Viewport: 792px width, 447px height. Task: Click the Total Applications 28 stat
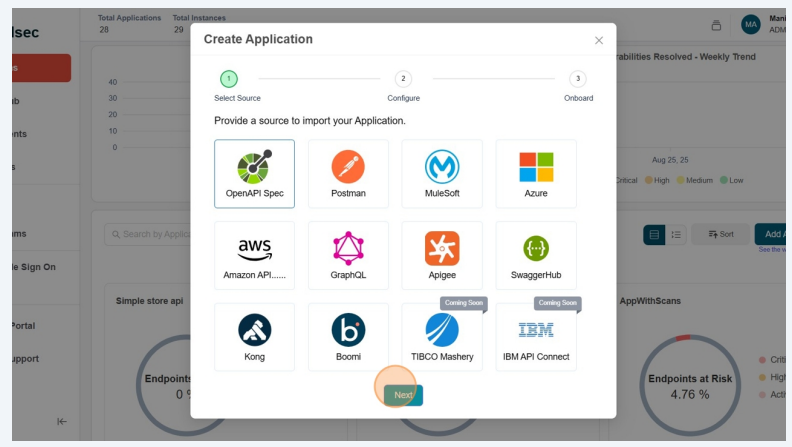point(129,24)
